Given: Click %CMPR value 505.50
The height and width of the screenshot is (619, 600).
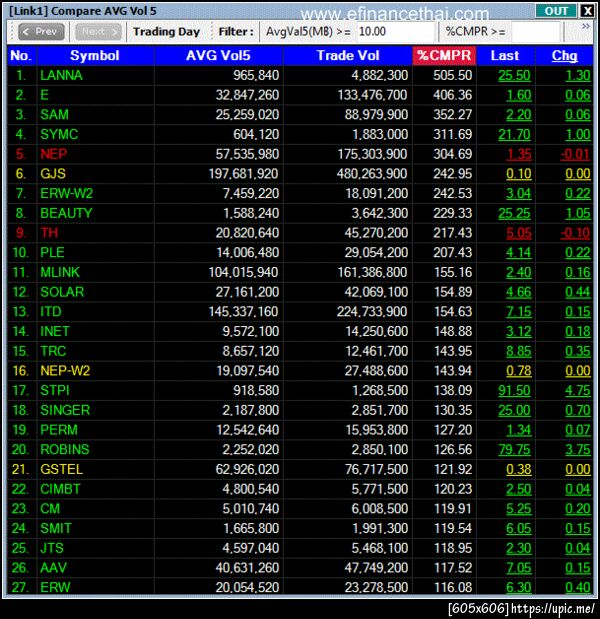Looking at the screenshot, I should pos(452,75).
